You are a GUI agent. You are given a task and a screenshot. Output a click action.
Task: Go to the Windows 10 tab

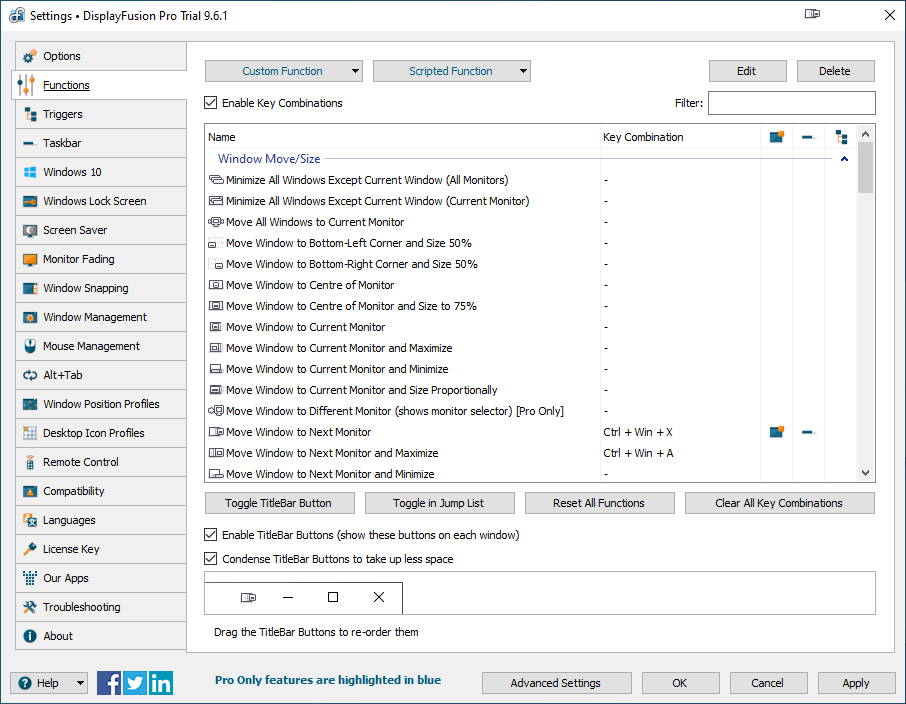101,172
